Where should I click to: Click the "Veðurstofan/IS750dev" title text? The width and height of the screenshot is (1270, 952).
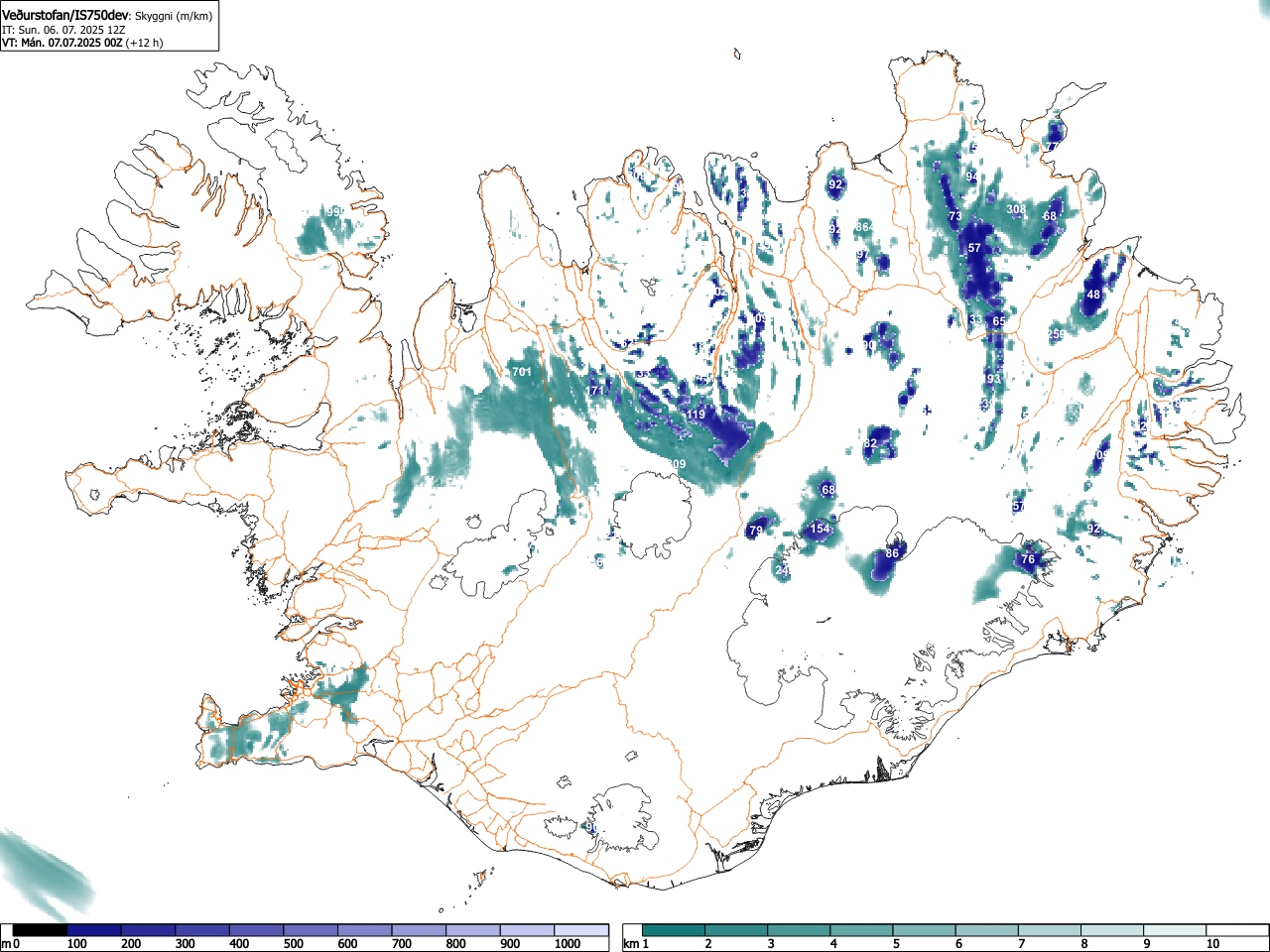(x=65, y=16)
